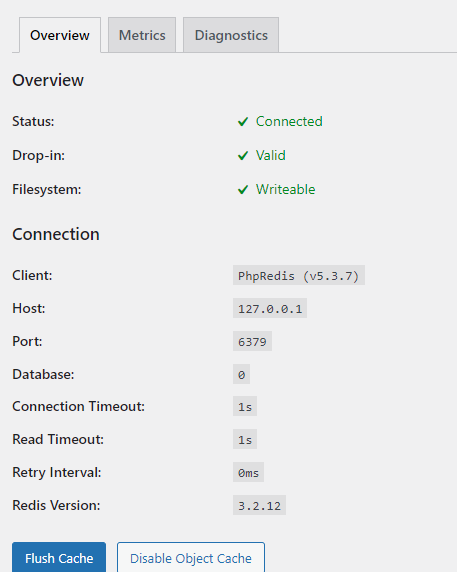The image size is (457, 572).
Task: Click Disable Object Cache button
Action: click(191, 558)
